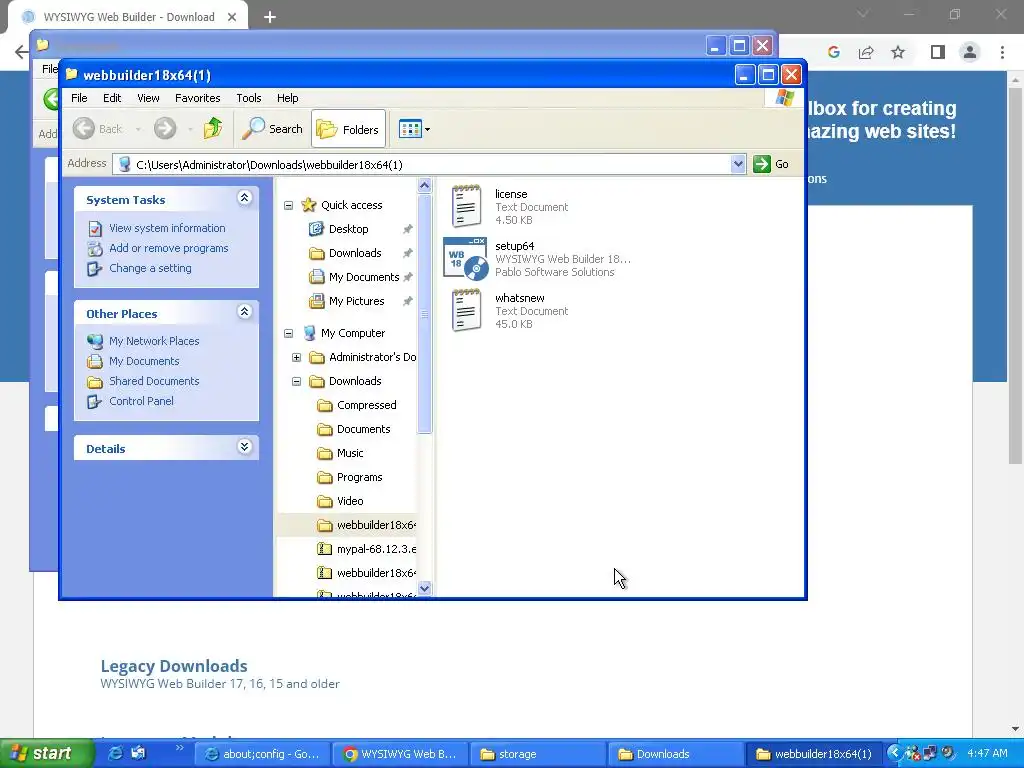Viewport: 1024px width, 768px height.
Task: Click Legacy Downloads heading in browser
Action: pos(174,666)
